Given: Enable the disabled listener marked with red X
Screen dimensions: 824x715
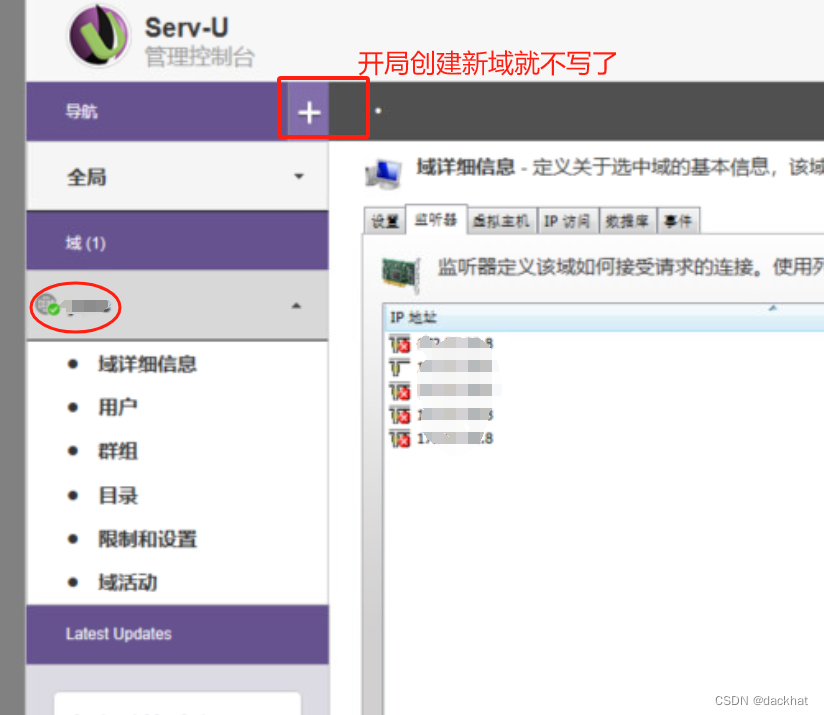Looking at the screenshot, I should tap(400, 344).
